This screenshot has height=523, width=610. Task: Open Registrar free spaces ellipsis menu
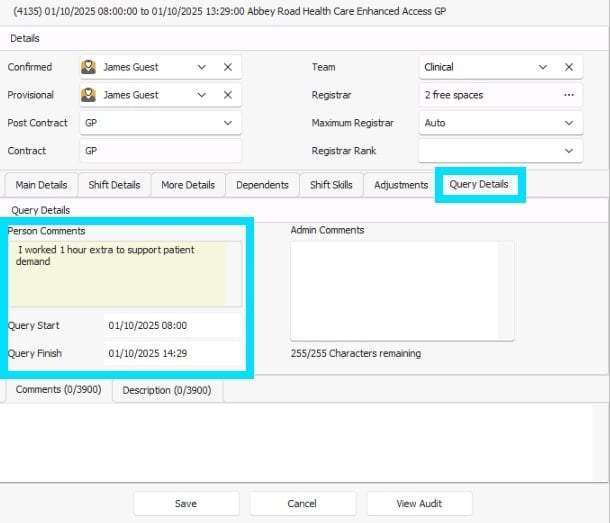(569, 95)
